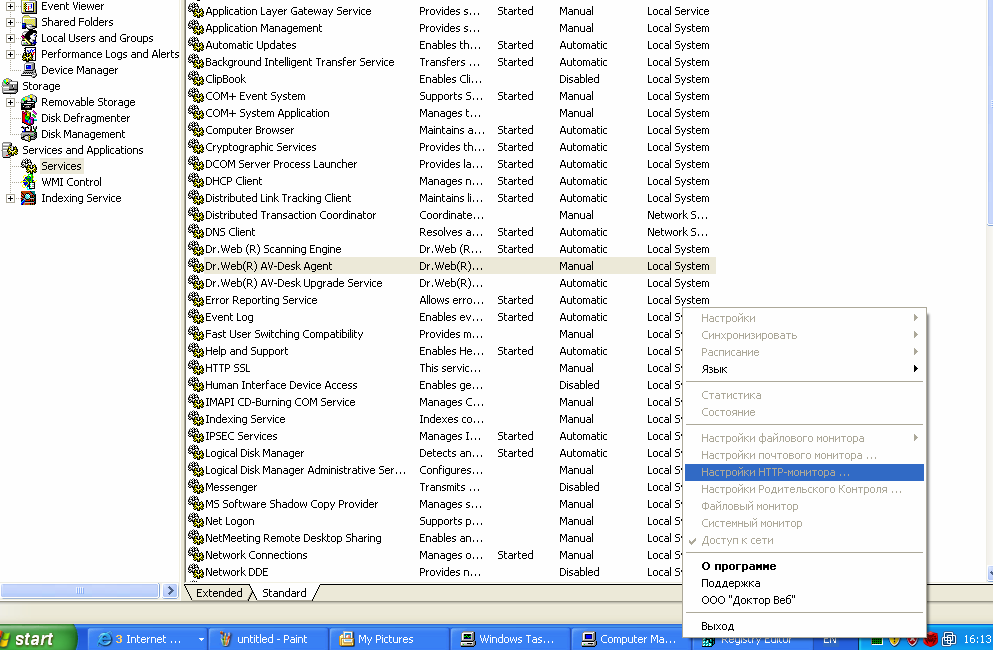Click the Disk Management icon

coord(29,134)
